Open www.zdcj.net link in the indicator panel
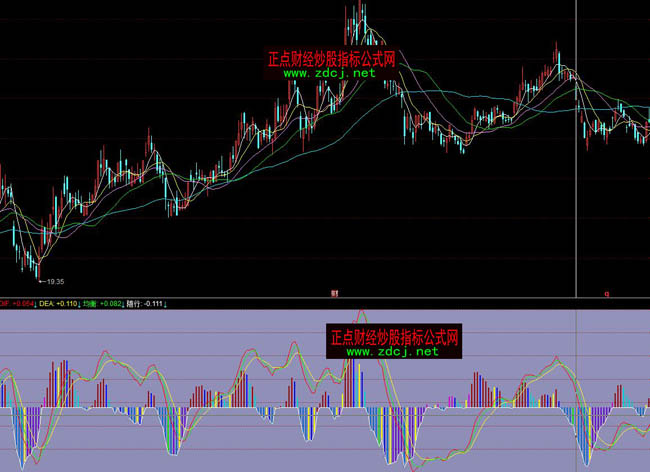This screenshot has height=472, width=650. [392, 351]
